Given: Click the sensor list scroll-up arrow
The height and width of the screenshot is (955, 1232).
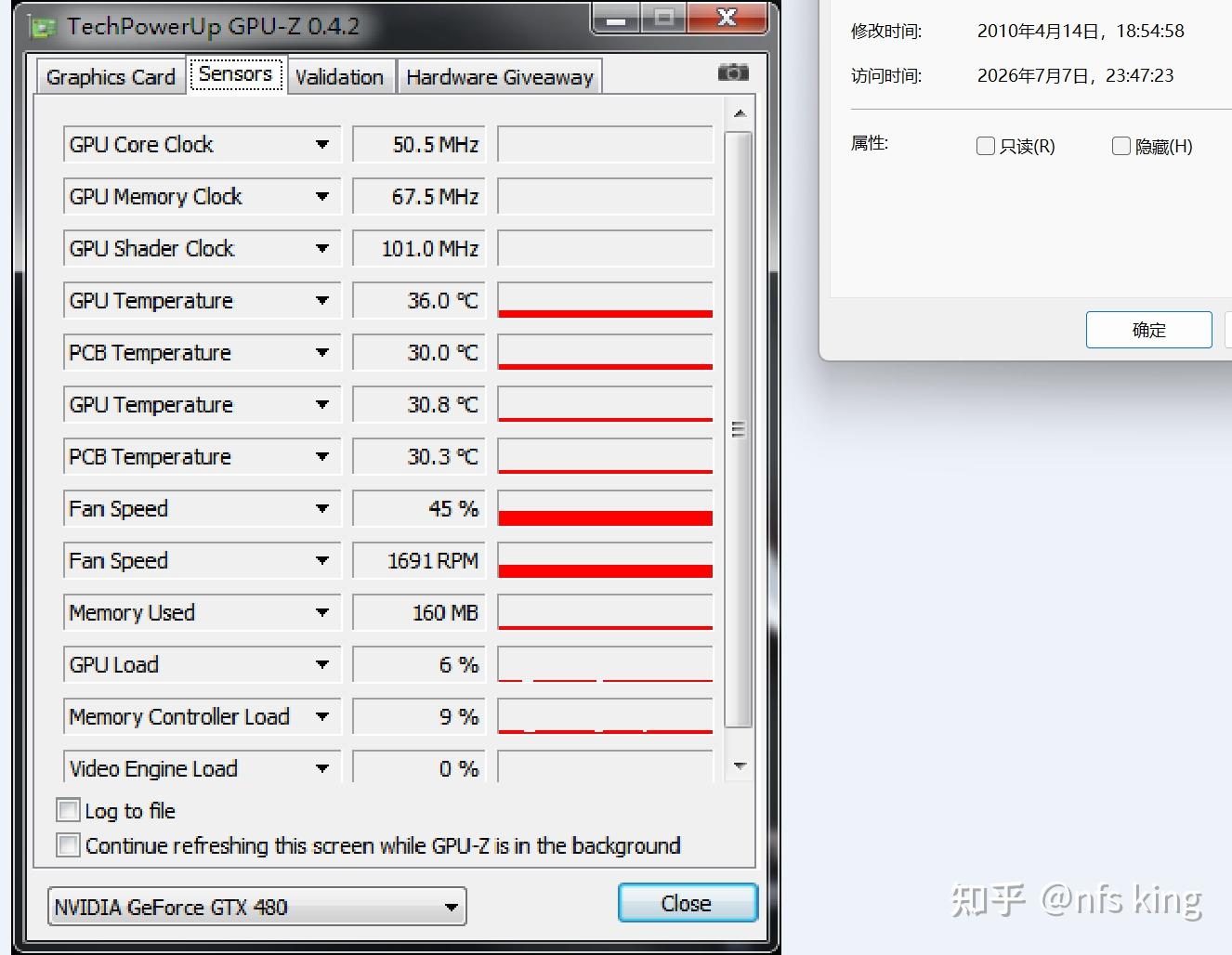Looking at the screenshot, I should pyautogui.click(x=740, y=113).
